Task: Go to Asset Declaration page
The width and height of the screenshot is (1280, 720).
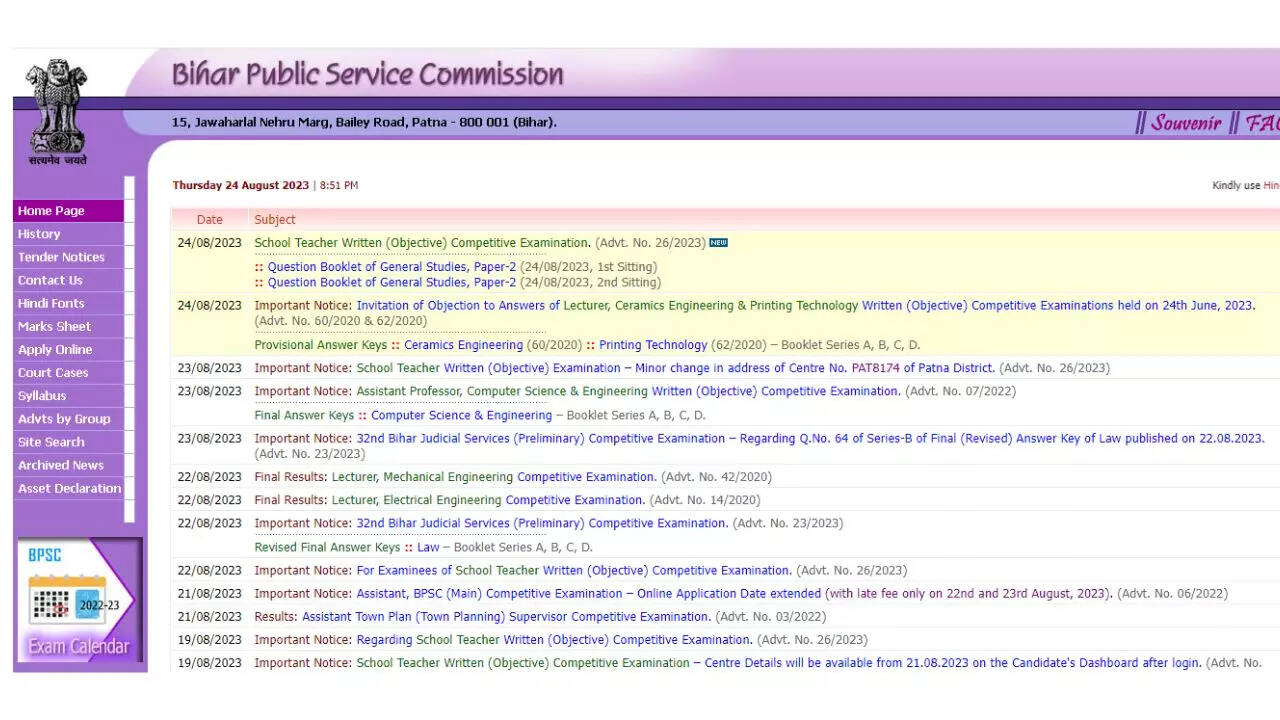Action: pos(69,488)
